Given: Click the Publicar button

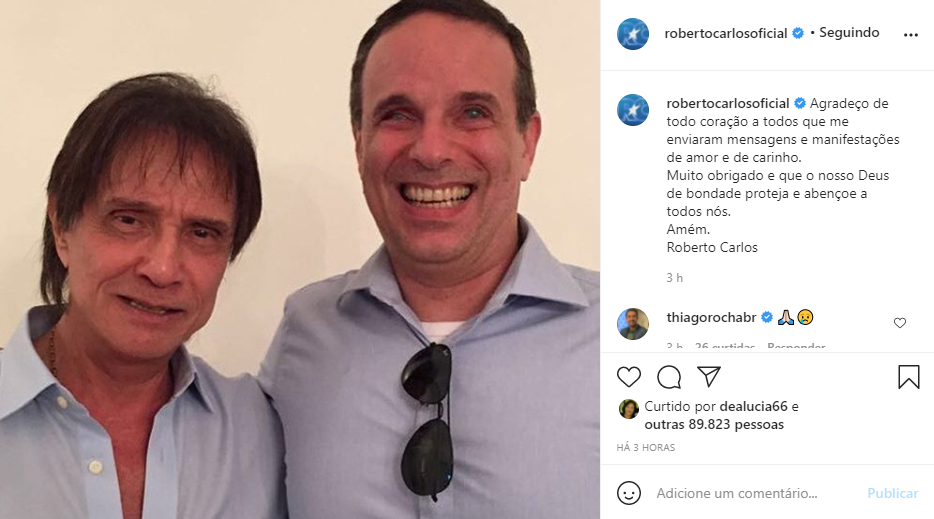Looking at the screenshot, I should [x=892, y=493].
